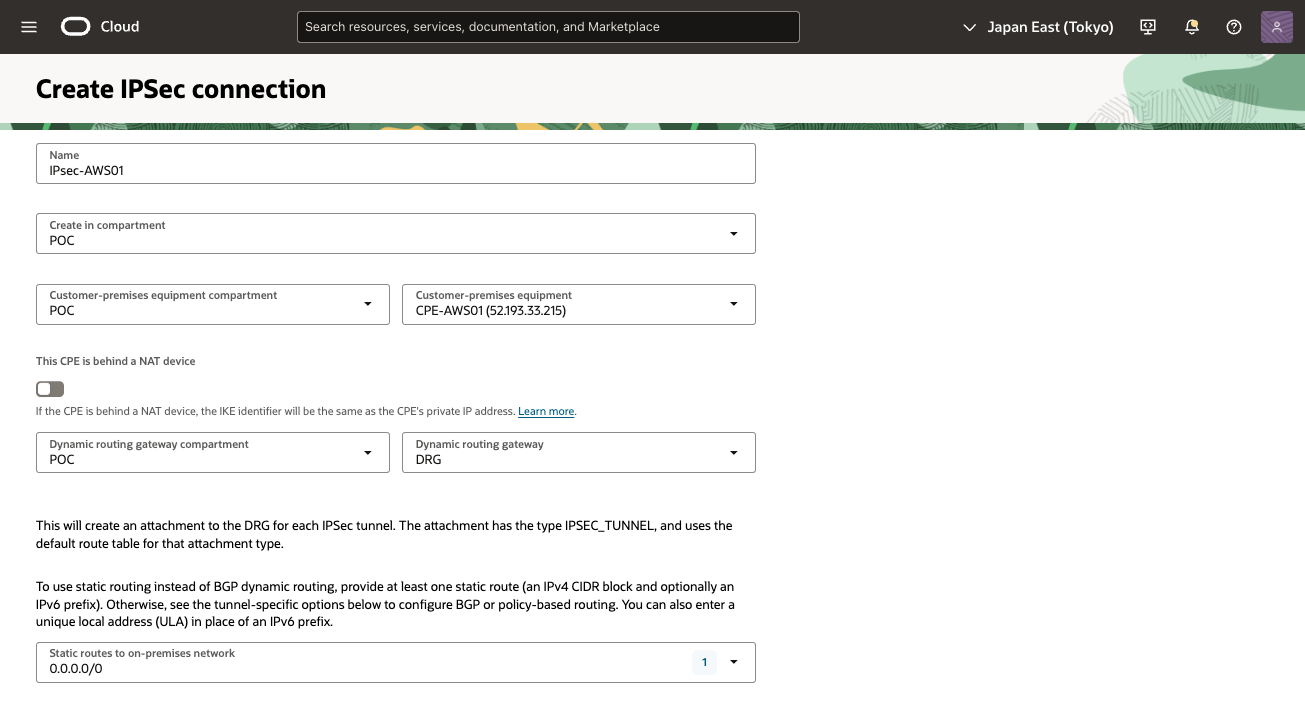The width and height of the screenshot is (1305, 711).
Task: Open the user profile avatar
Action: (1277, 27)
